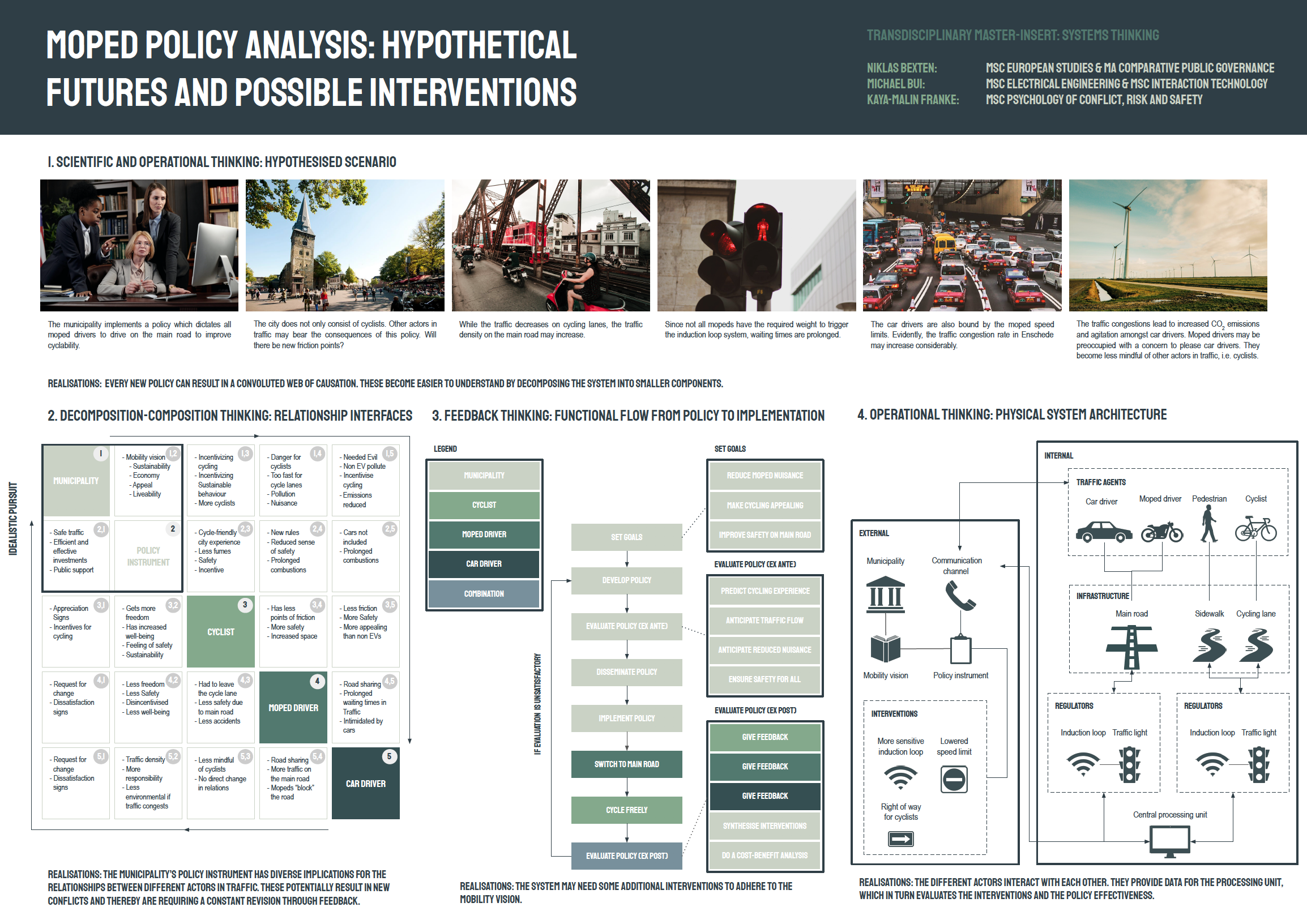Click the Combination swatch in the legend
This screenshot has width=1307, height=924.
point(484,594)
